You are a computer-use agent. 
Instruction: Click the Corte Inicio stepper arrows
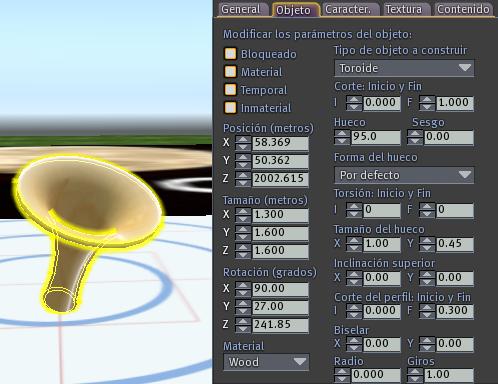tap(354, 103)
